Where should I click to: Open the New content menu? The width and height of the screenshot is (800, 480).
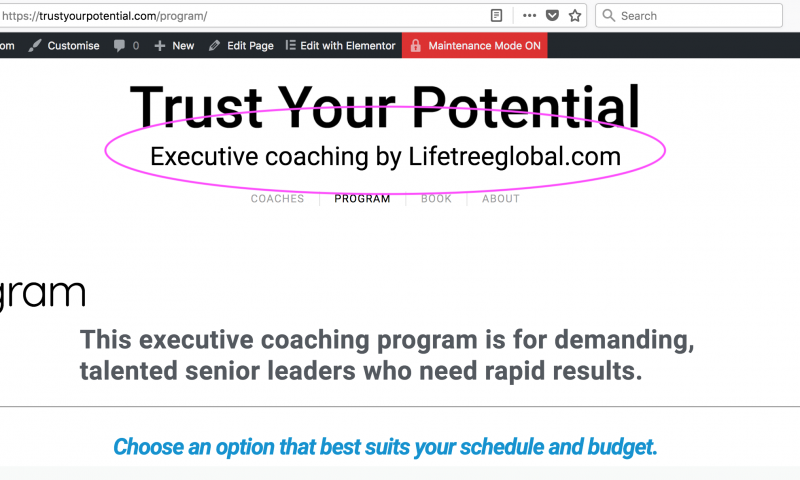point(174,46)
